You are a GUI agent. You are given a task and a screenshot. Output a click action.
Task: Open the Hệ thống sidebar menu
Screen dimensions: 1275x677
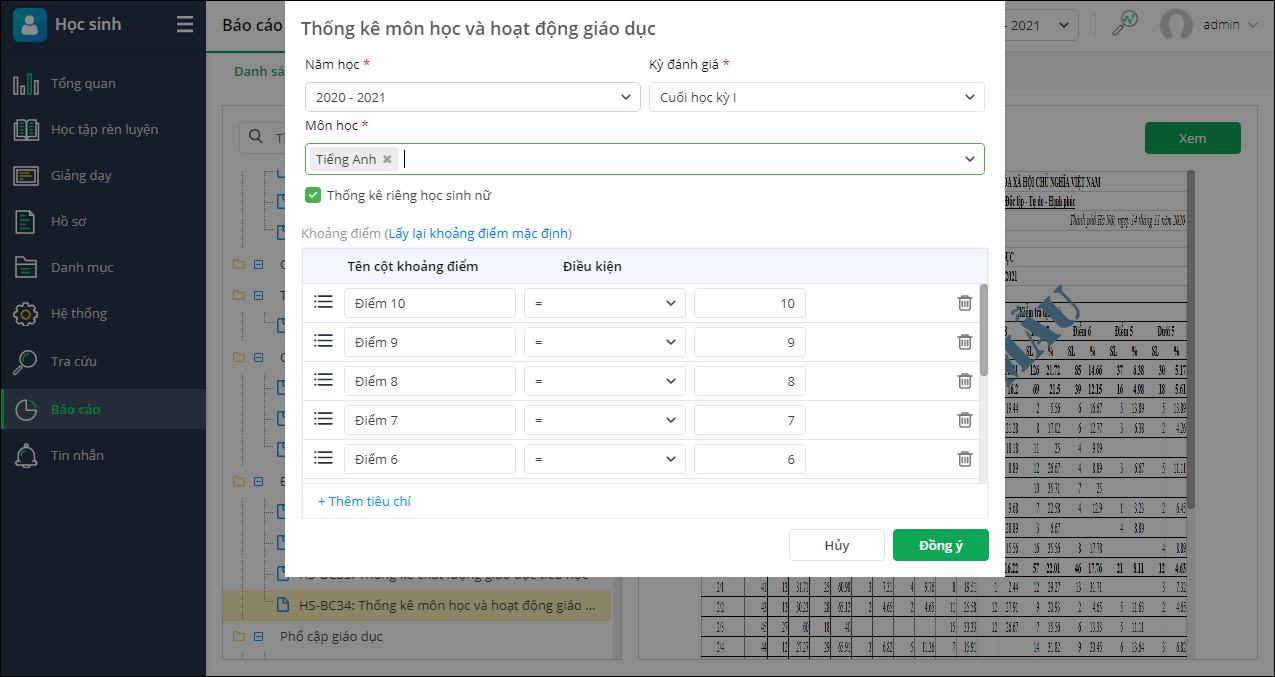click(x=78, y=313)
